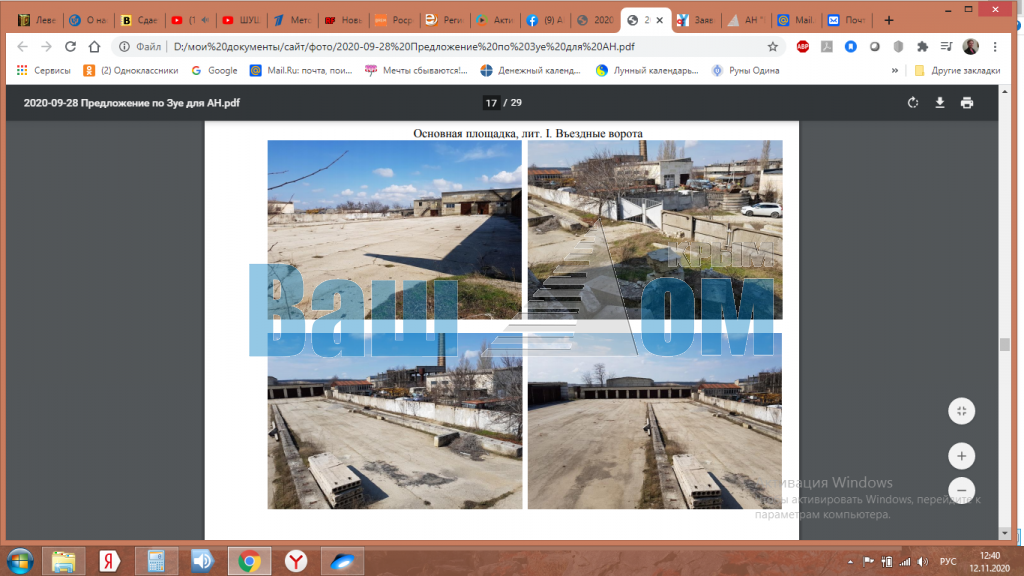Open Yandex Browser from taskbar
Viewport: 1024px width, 576px height.
click(296, 561)
